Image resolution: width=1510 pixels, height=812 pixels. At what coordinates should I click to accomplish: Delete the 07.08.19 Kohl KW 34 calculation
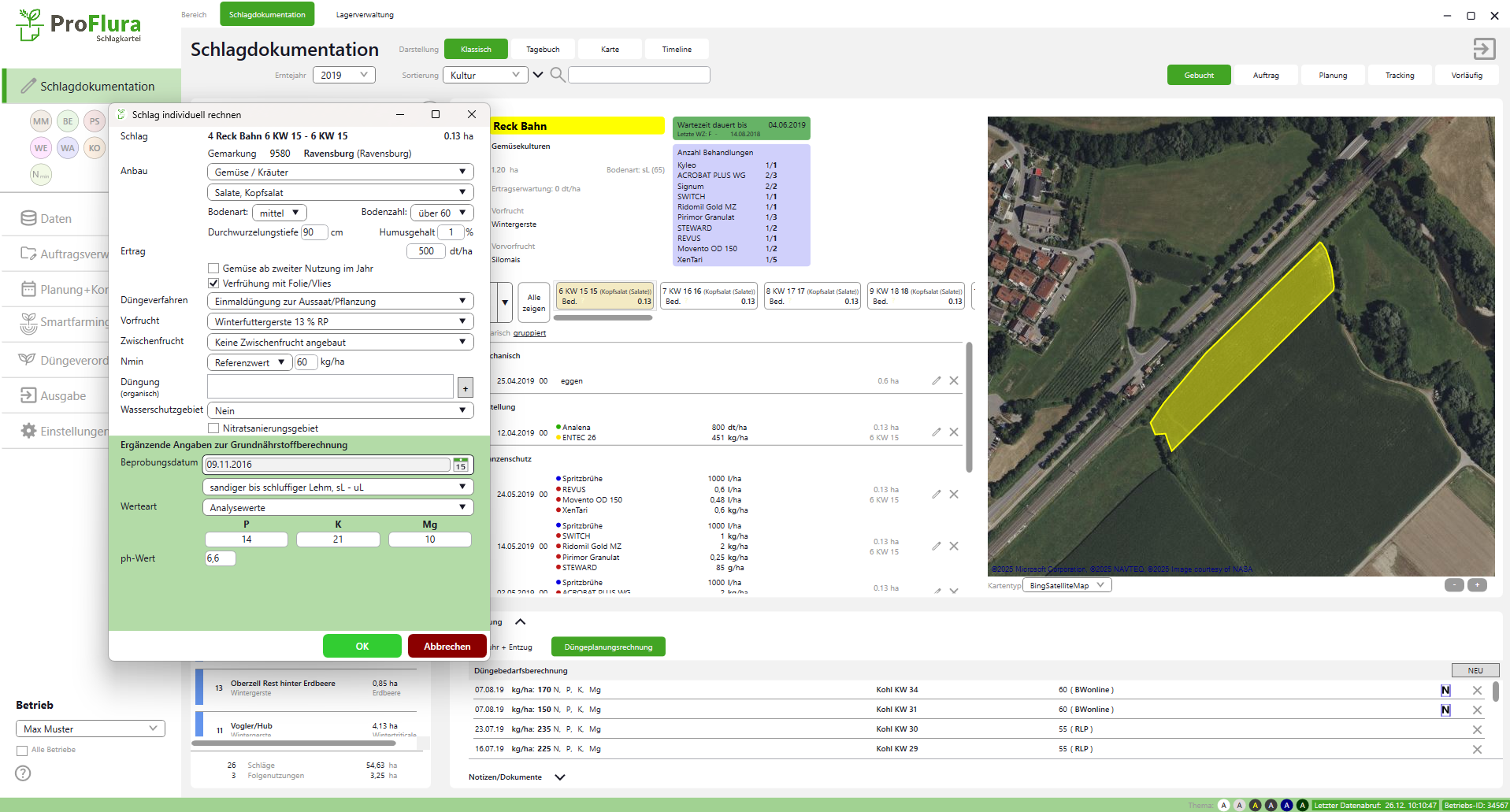pyautogui.click(x=1477, y=691)
